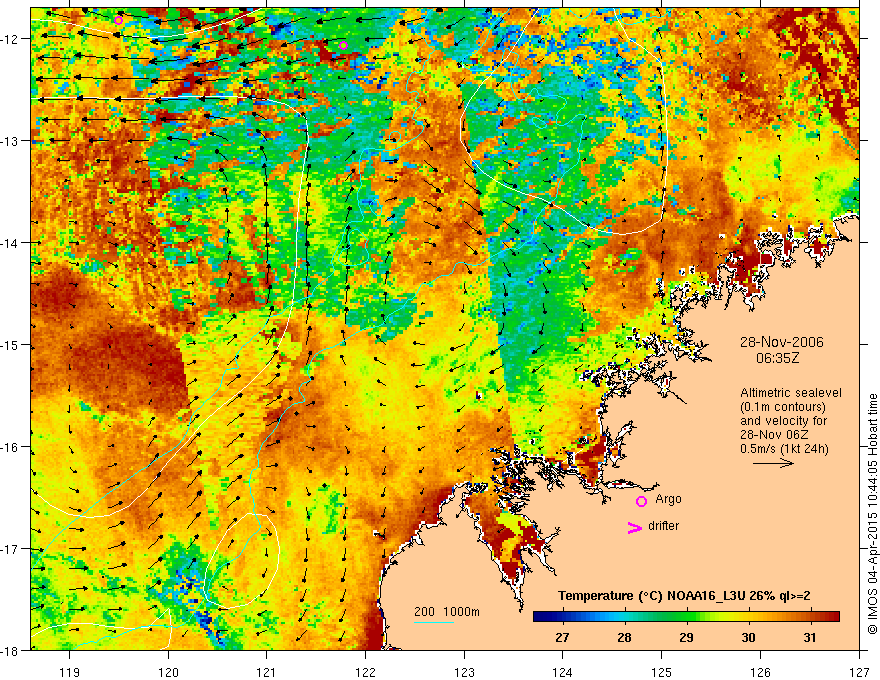Click the latitude axis label '-15'
Screen dimensions: 880x680
[10, 344]
